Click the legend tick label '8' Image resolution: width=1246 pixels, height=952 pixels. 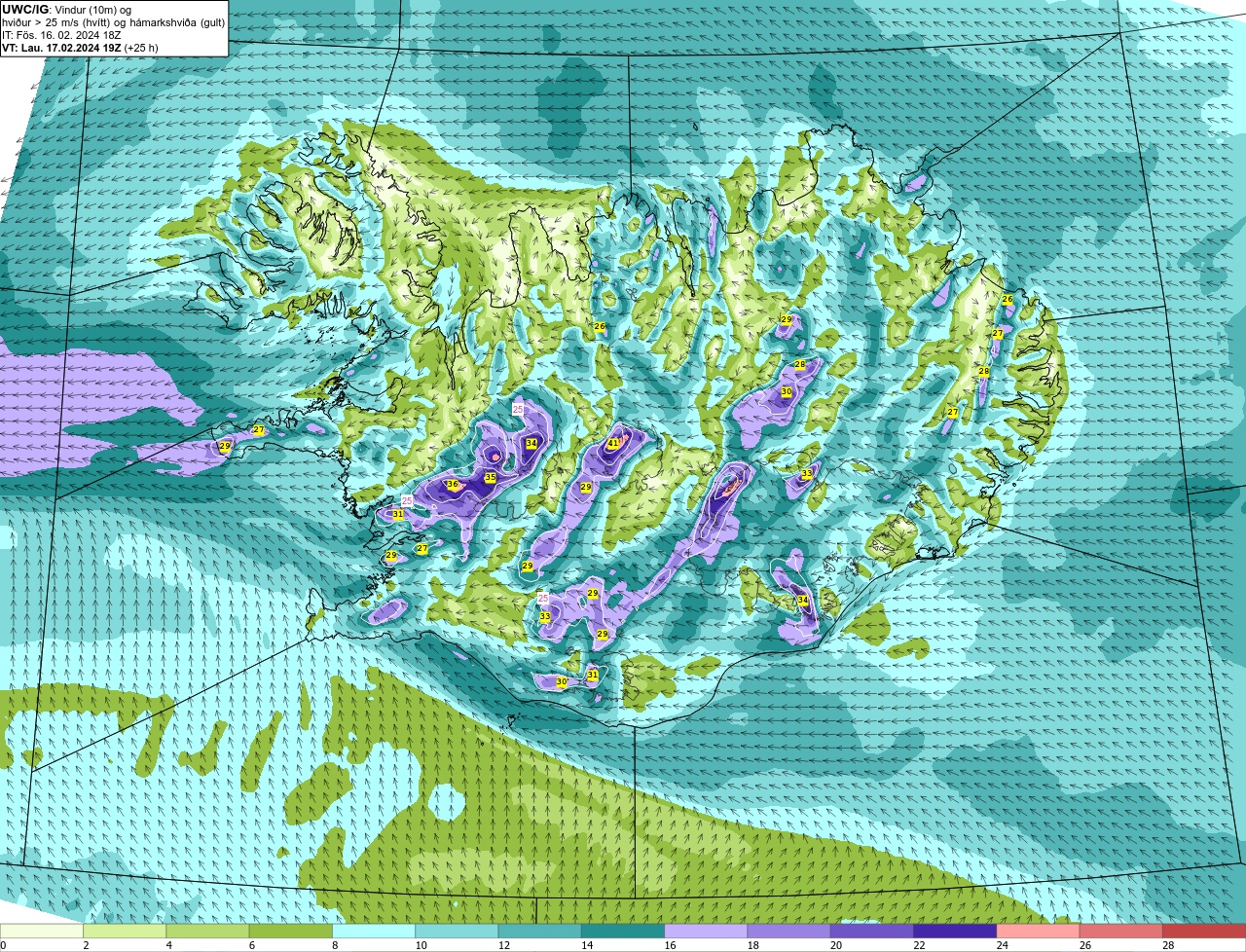(335, 945)
